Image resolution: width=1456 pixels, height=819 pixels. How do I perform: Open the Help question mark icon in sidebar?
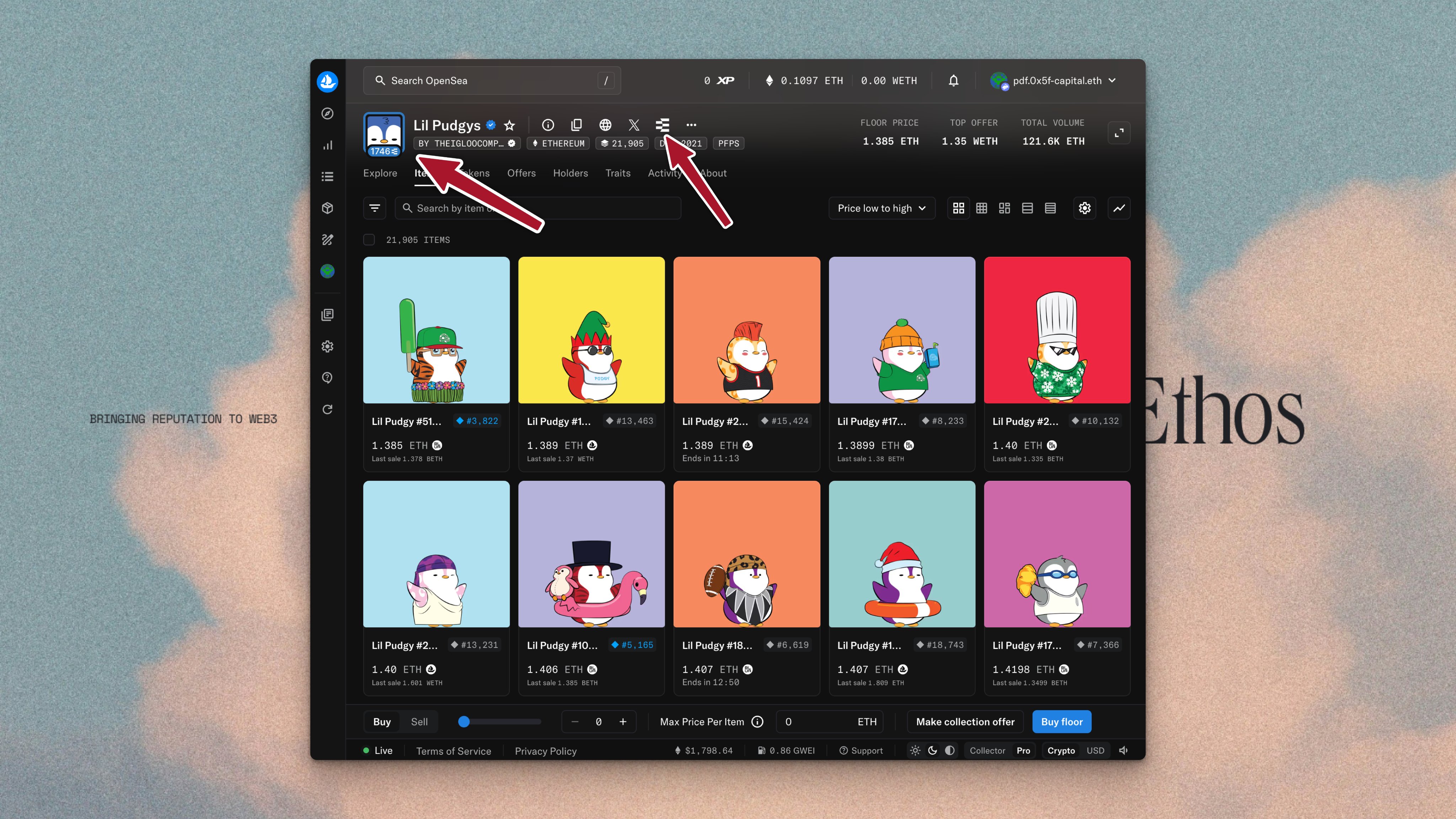[x=327, y=378]
